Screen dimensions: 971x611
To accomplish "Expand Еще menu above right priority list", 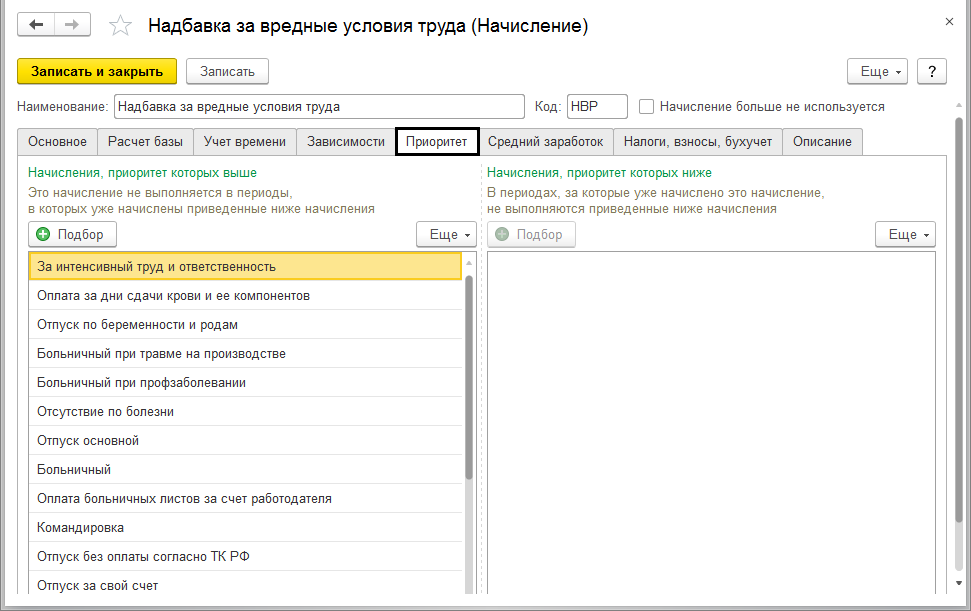I will (905, 234).
